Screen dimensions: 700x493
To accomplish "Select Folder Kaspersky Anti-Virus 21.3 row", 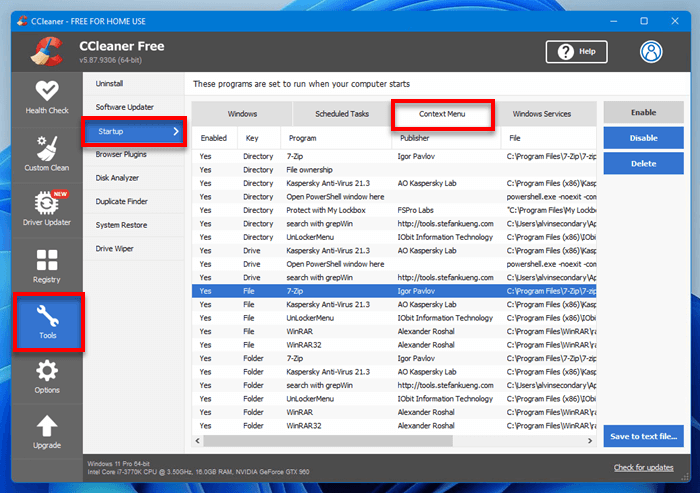I will [x=394, y=372].
